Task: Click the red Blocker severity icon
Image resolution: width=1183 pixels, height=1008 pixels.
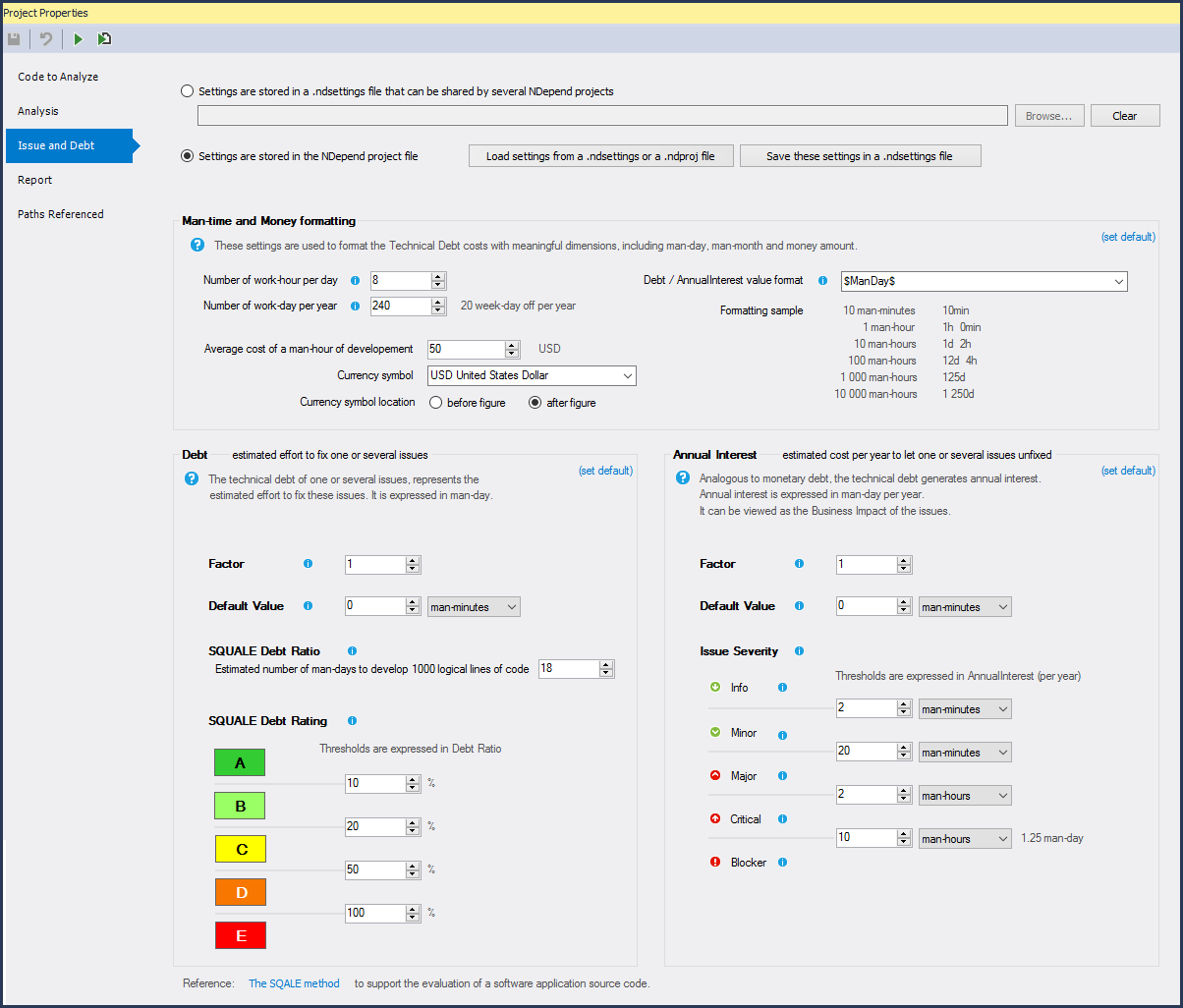Action: pyautogui.click(x=714, y=863)
